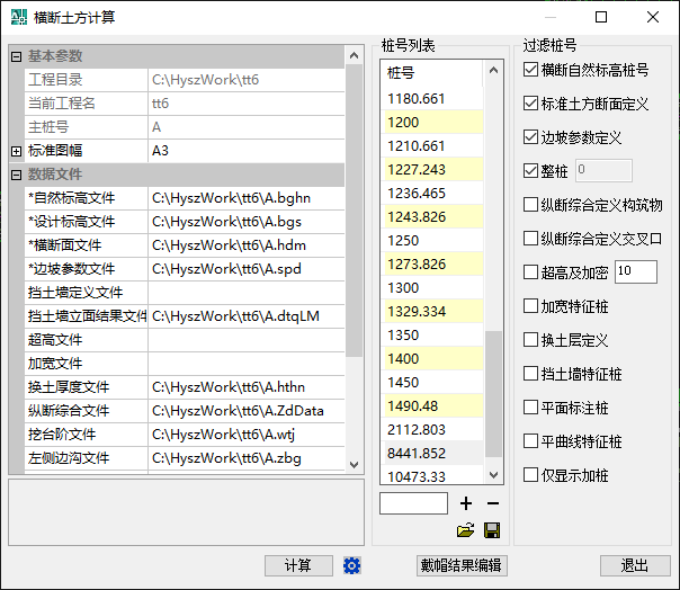Click the open folder icon below station list
The height and width of the screenshot is (590, 680).
[466, 531]
